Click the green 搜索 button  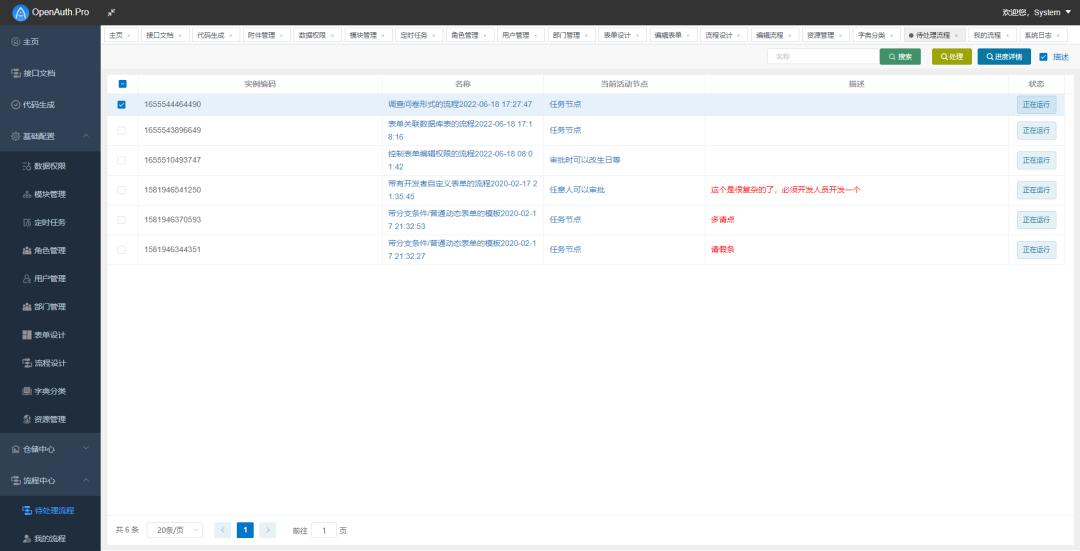point(900,57)
